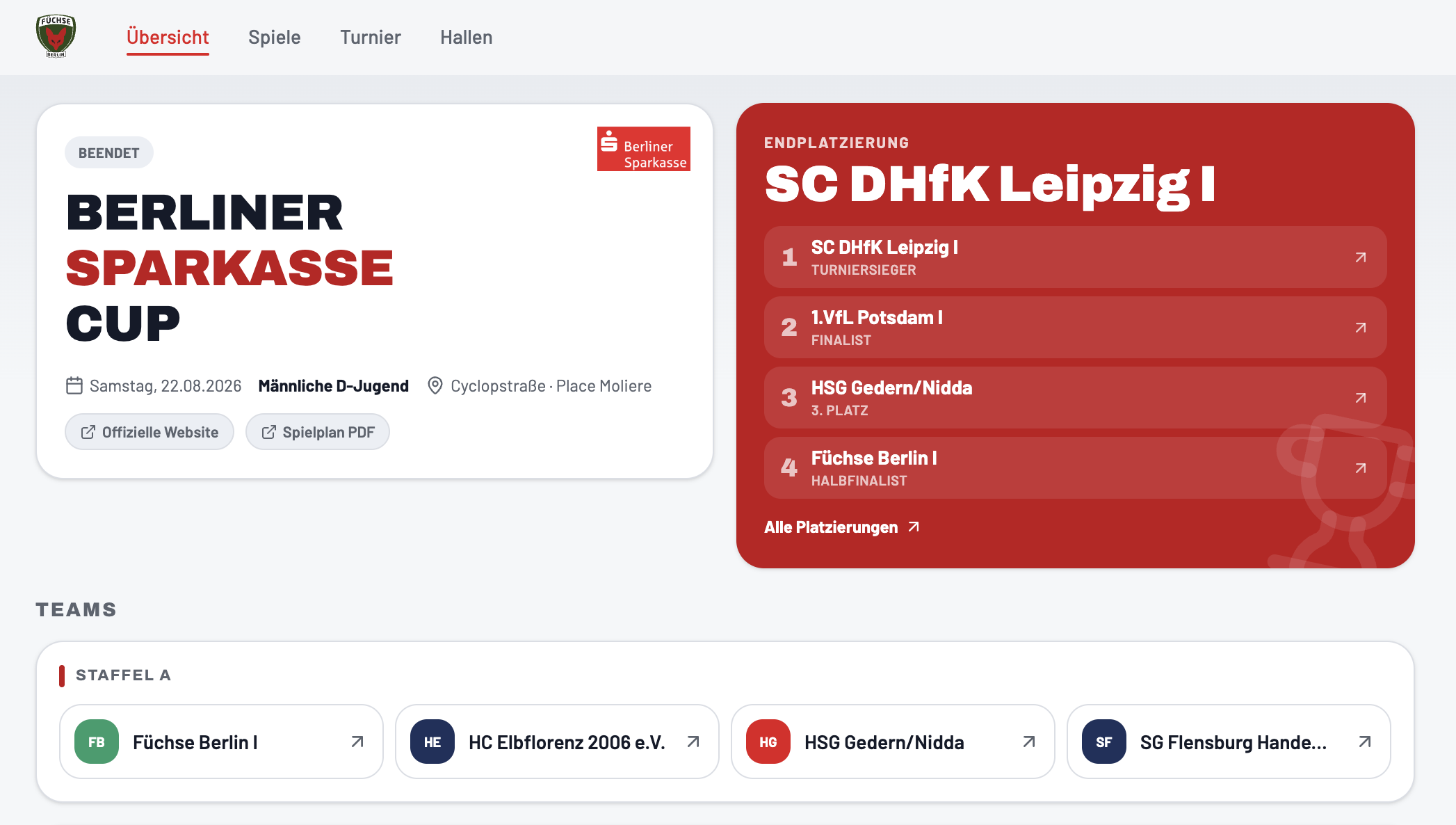
Task: Open 1.VfL Potsdam I arrow icon
Action: [x=1361, y=328]
